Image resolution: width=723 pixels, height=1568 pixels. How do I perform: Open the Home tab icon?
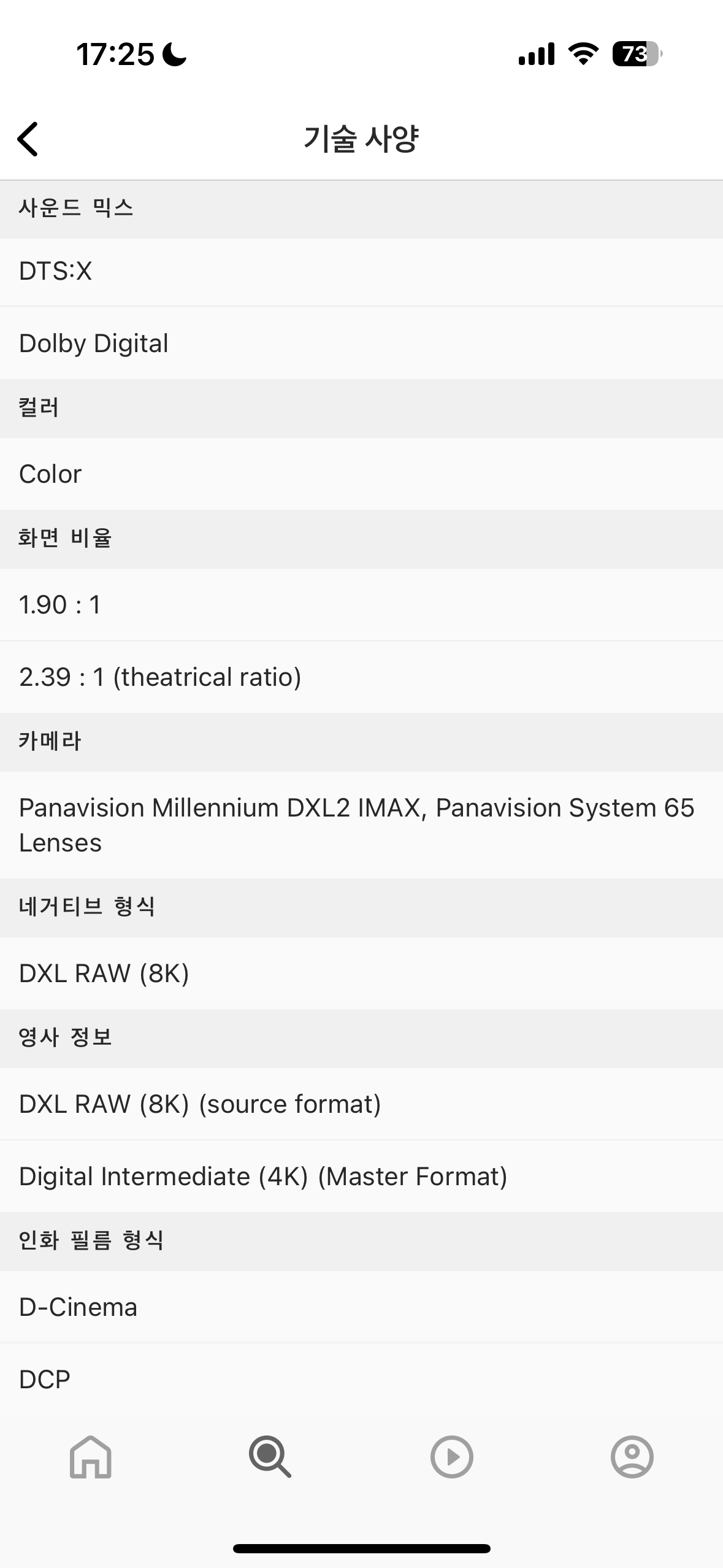(91, 1456)
